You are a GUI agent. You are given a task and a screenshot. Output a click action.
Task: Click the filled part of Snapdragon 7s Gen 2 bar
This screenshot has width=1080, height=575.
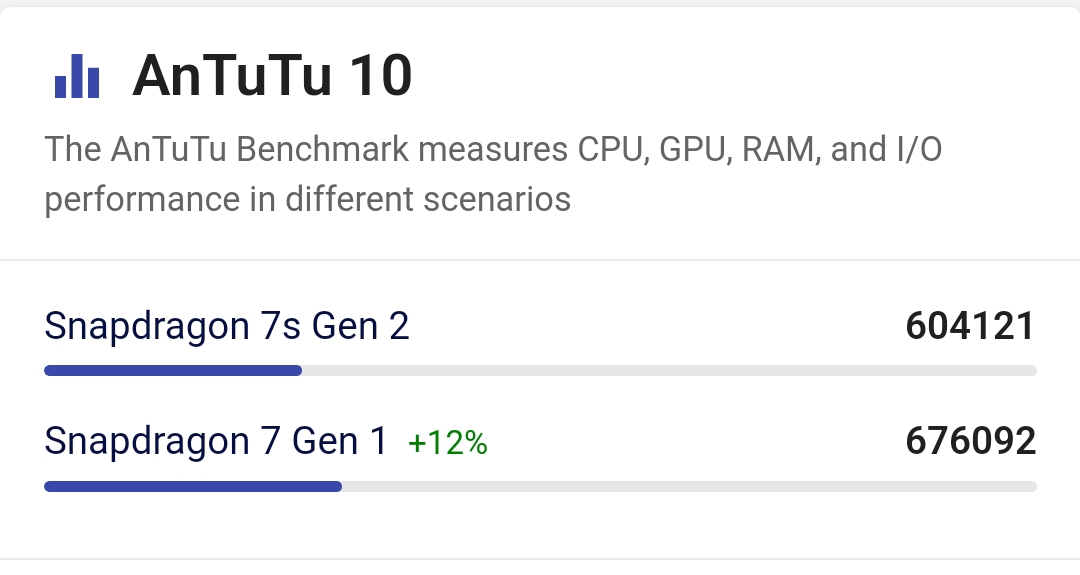(x=172, y=370)
